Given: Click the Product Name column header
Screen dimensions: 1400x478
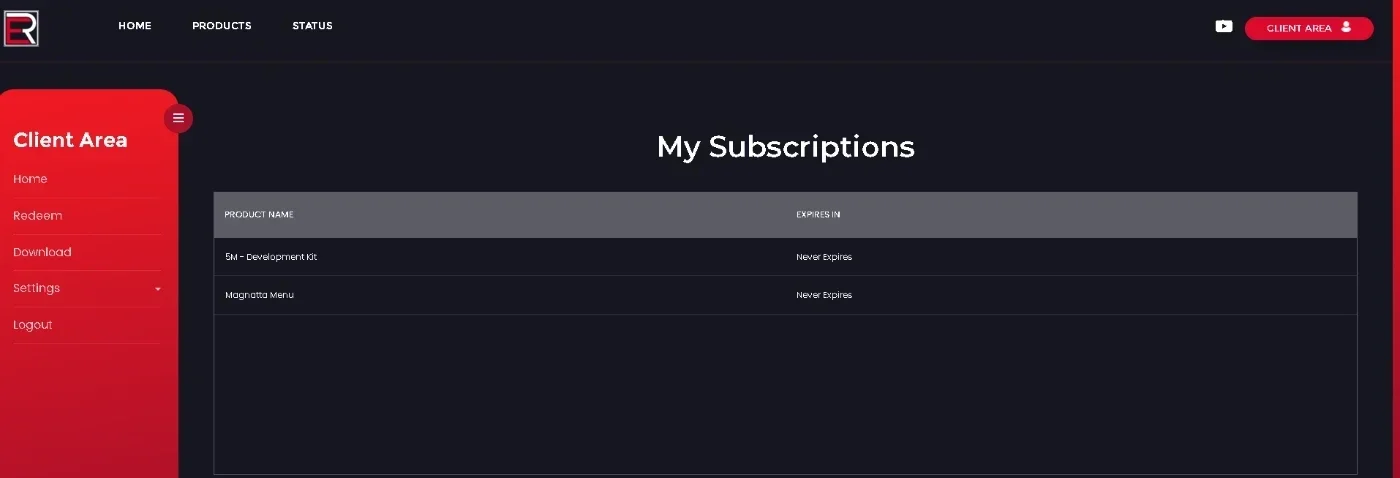Looking at the screenshot, I should point(259,215).
